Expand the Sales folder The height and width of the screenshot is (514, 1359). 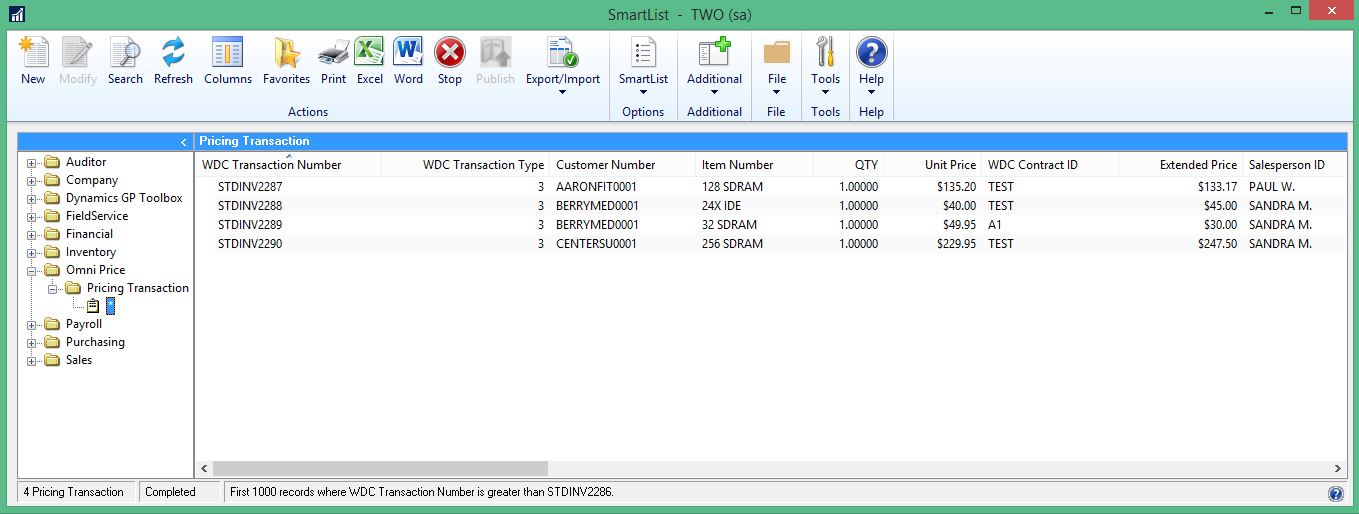coord(31,360)
